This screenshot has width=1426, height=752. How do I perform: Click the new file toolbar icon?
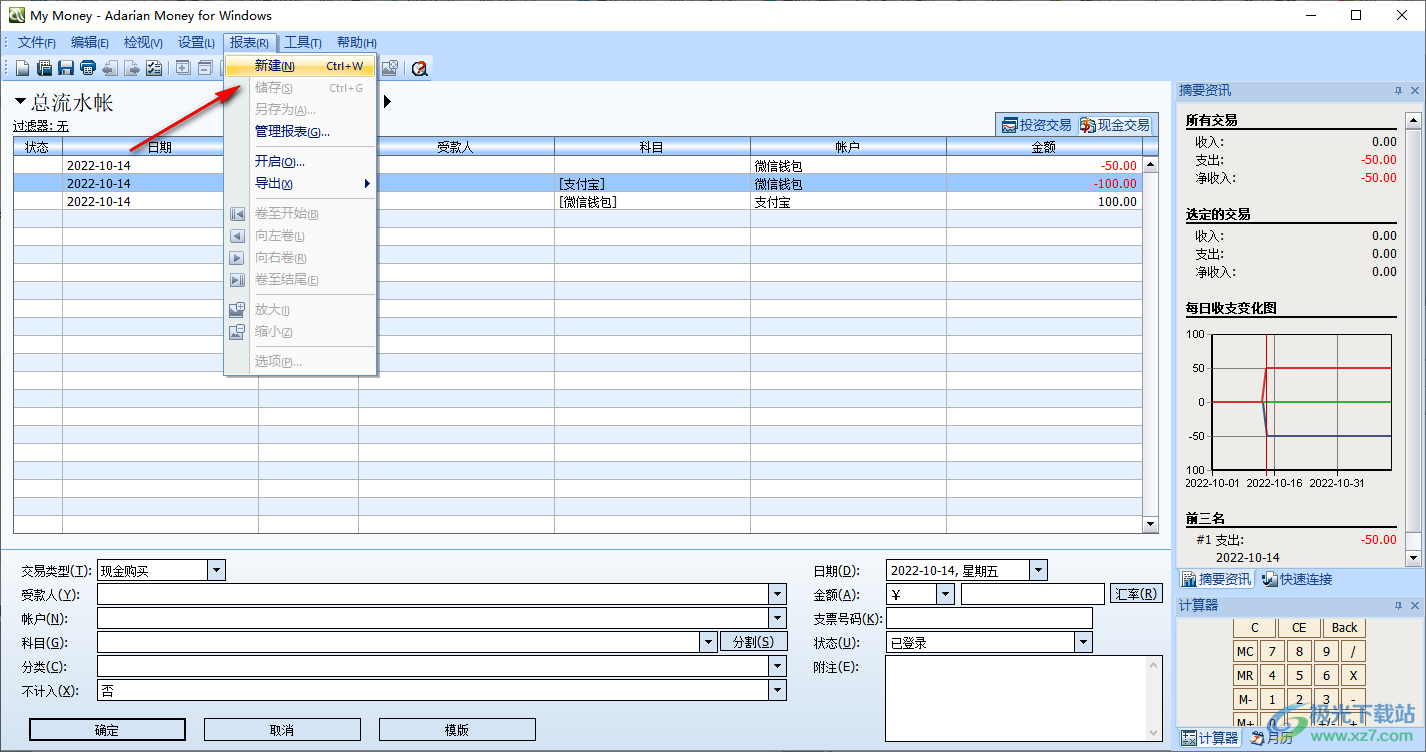pos(23,68)
